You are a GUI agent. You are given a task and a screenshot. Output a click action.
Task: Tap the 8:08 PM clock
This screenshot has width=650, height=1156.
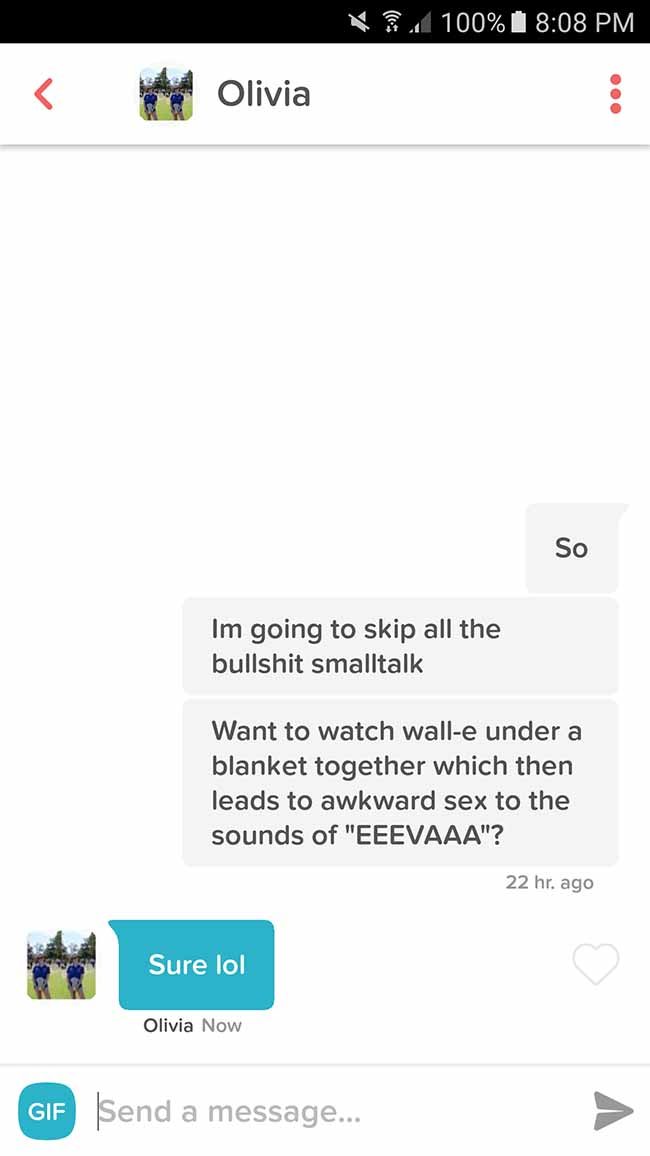pos(584,22)
